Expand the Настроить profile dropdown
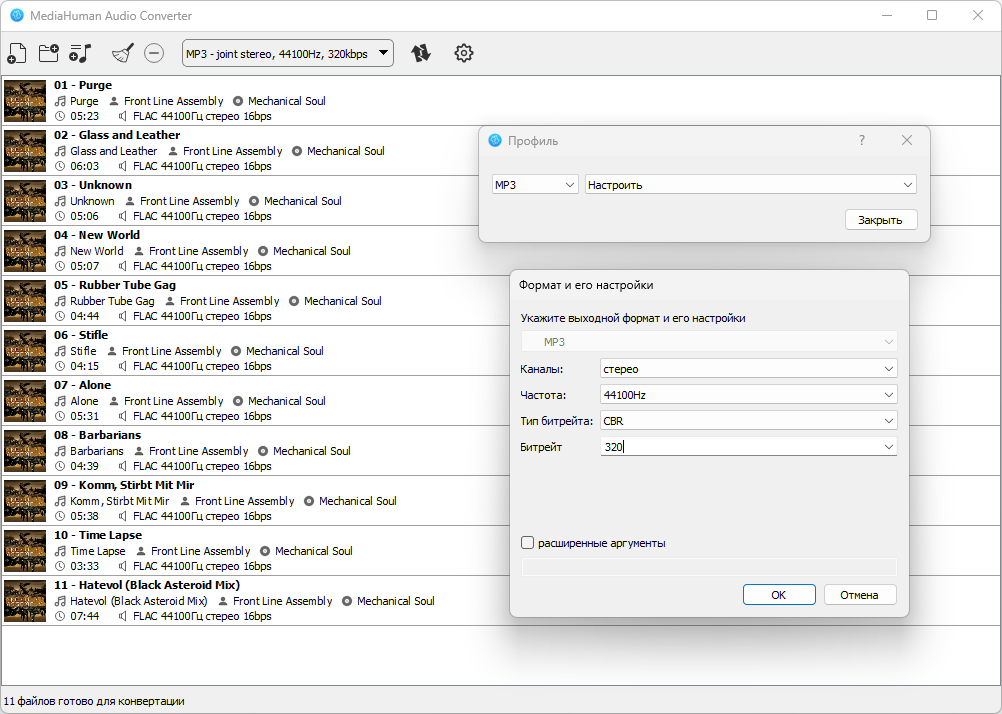The width and height of the screenshot is (1002, 714). (x=750, y=185)
